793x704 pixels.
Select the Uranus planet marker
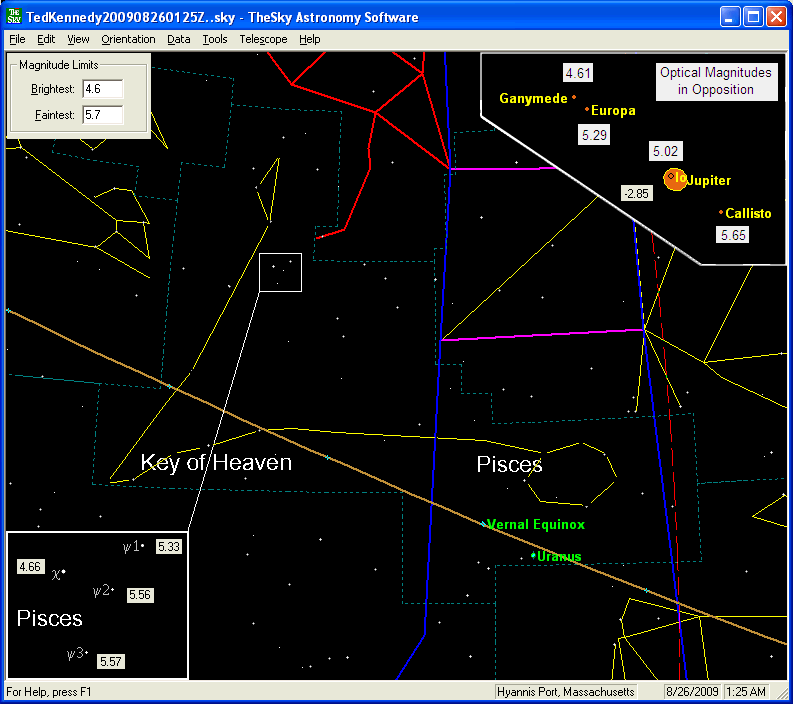pos(533,556)
